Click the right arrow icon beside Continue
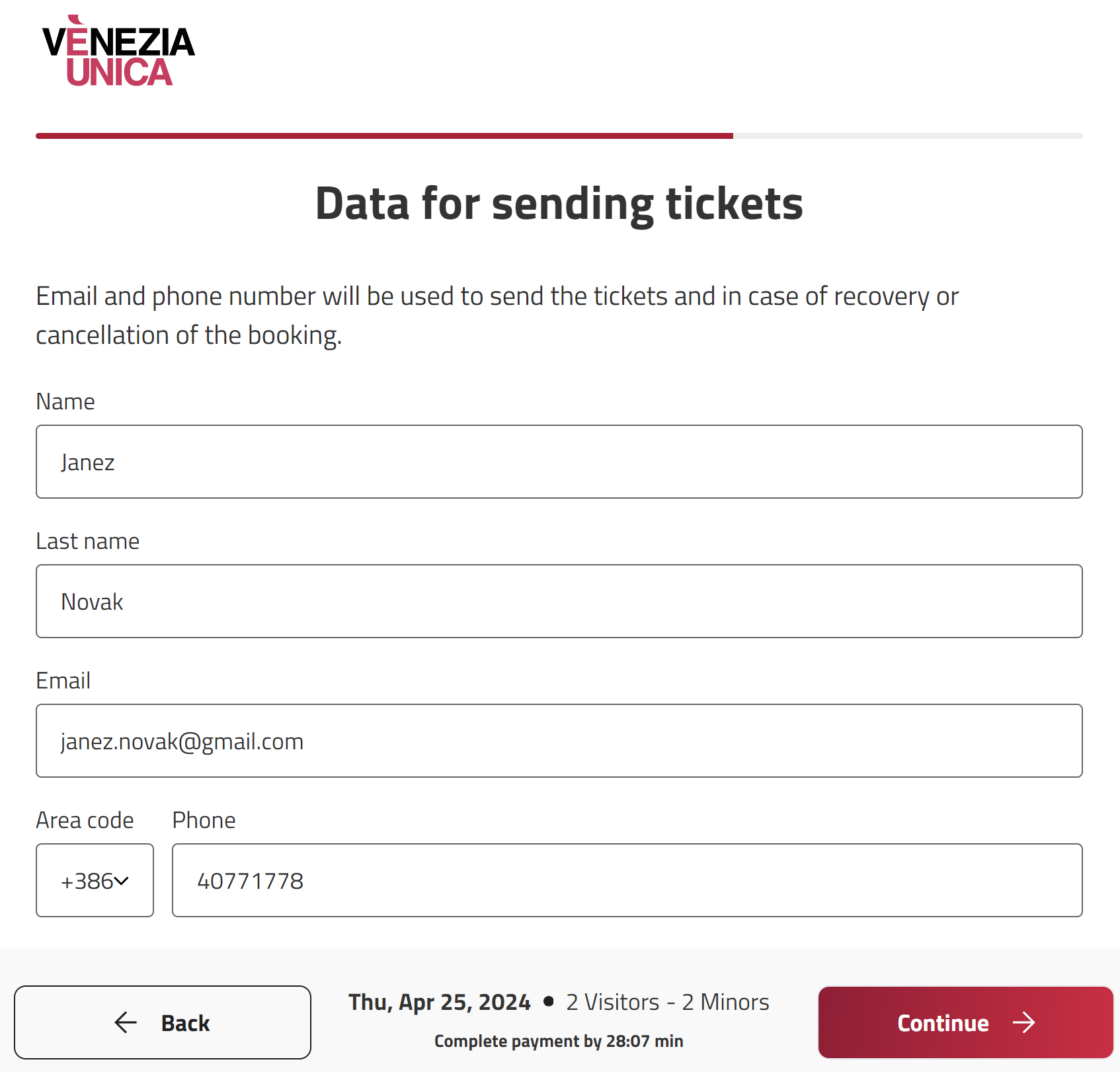 1023,1022
